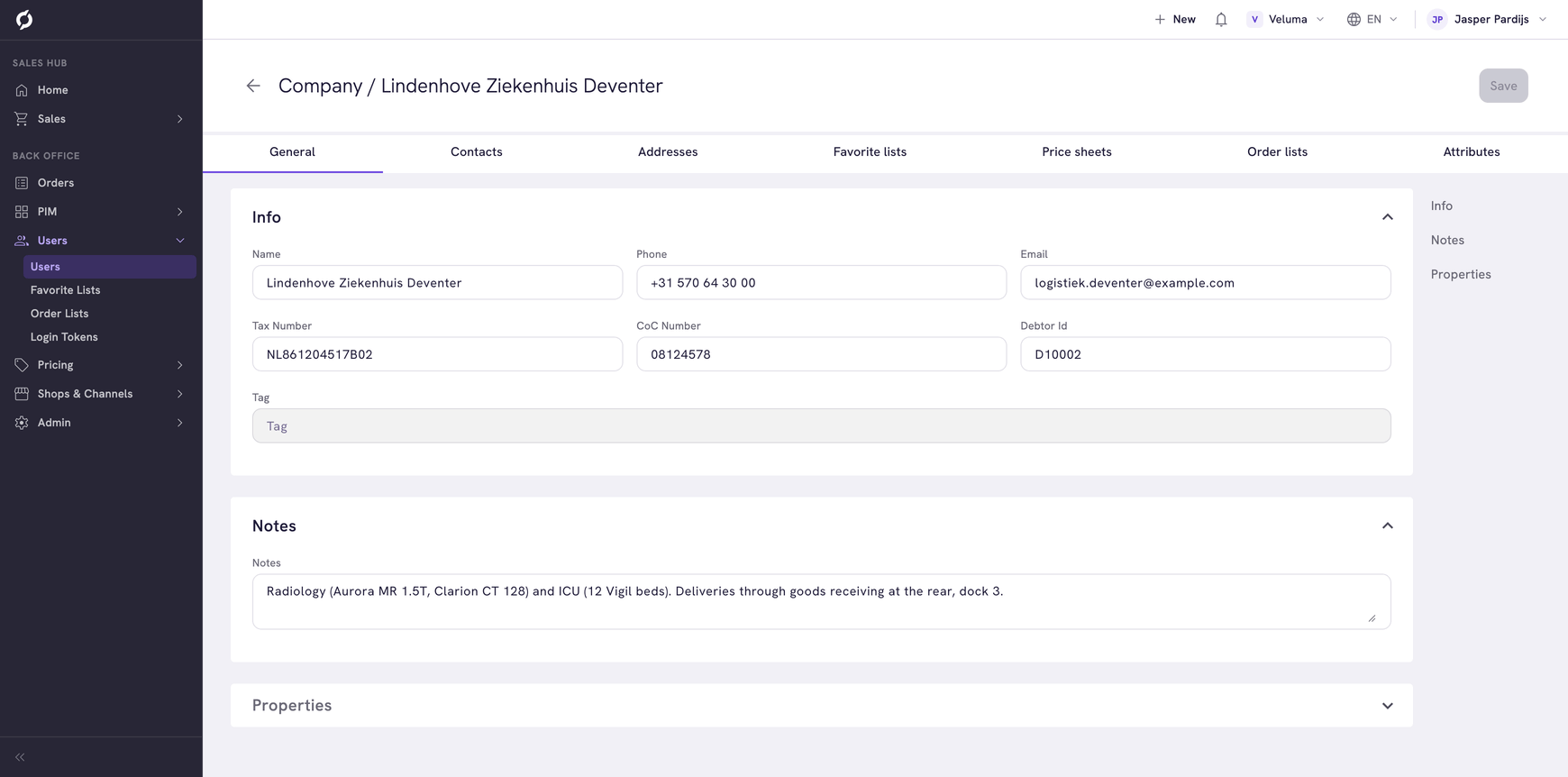1568x777 pixels.
Task: Expand the PIM menu chevron
Action: (x=180, y=212)
